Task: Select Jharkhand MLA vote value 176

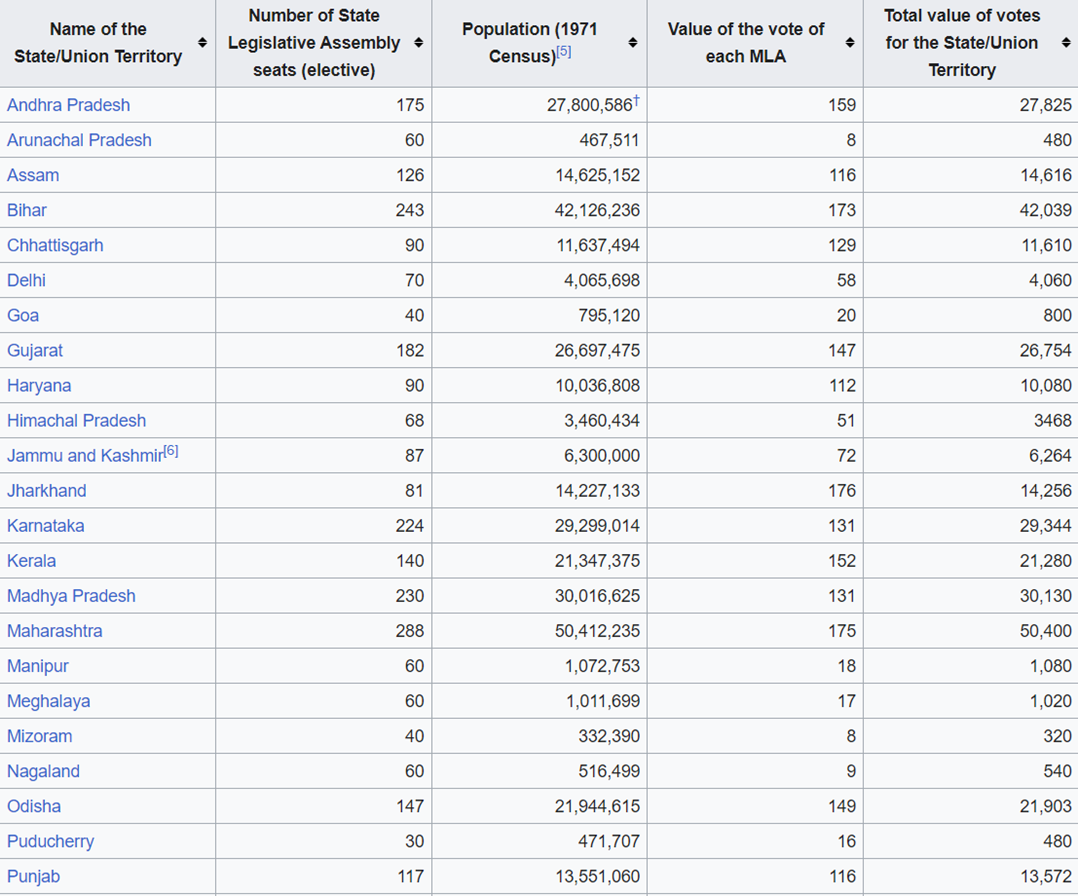Action: click(x=842, y=491)
